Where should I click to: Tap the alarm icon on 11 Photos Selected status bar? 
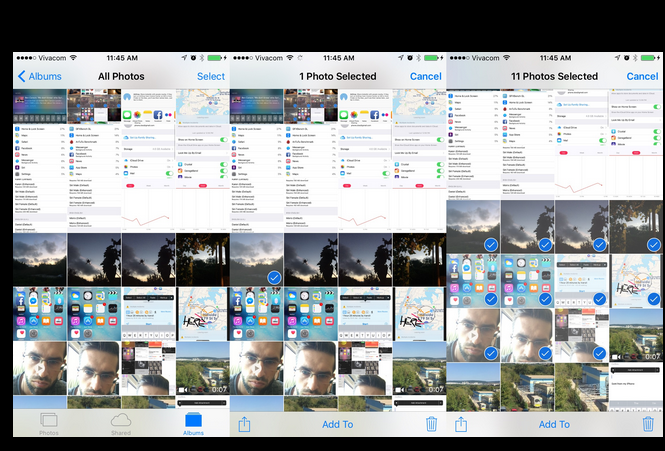coord(627,58)
